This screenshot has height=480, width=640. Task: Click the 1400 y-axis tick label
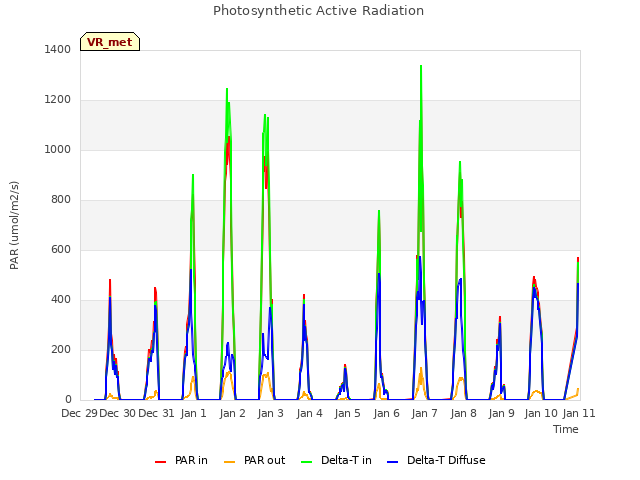click(x=58, y=49)
